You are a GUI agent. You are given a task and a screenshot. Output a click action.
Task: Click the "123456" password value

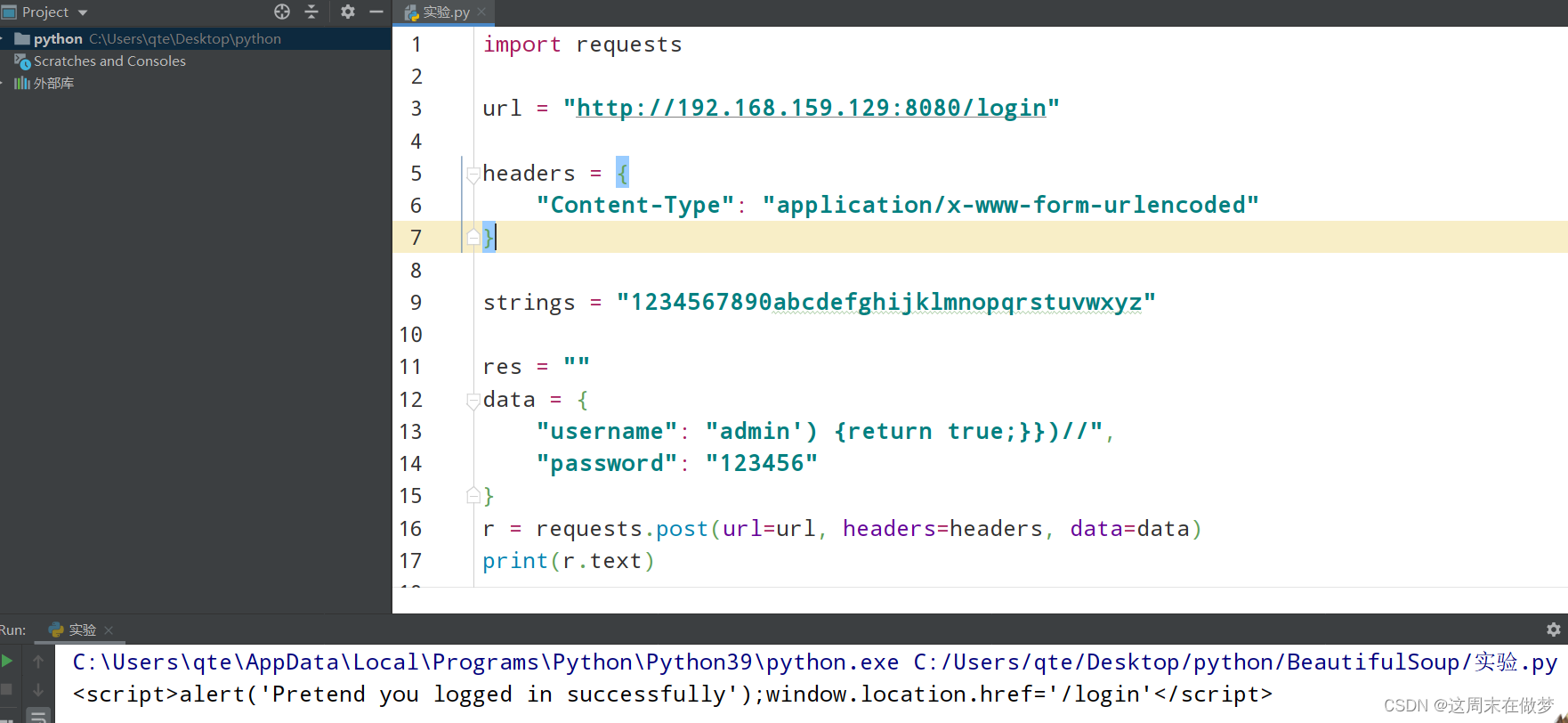(762, 464)
